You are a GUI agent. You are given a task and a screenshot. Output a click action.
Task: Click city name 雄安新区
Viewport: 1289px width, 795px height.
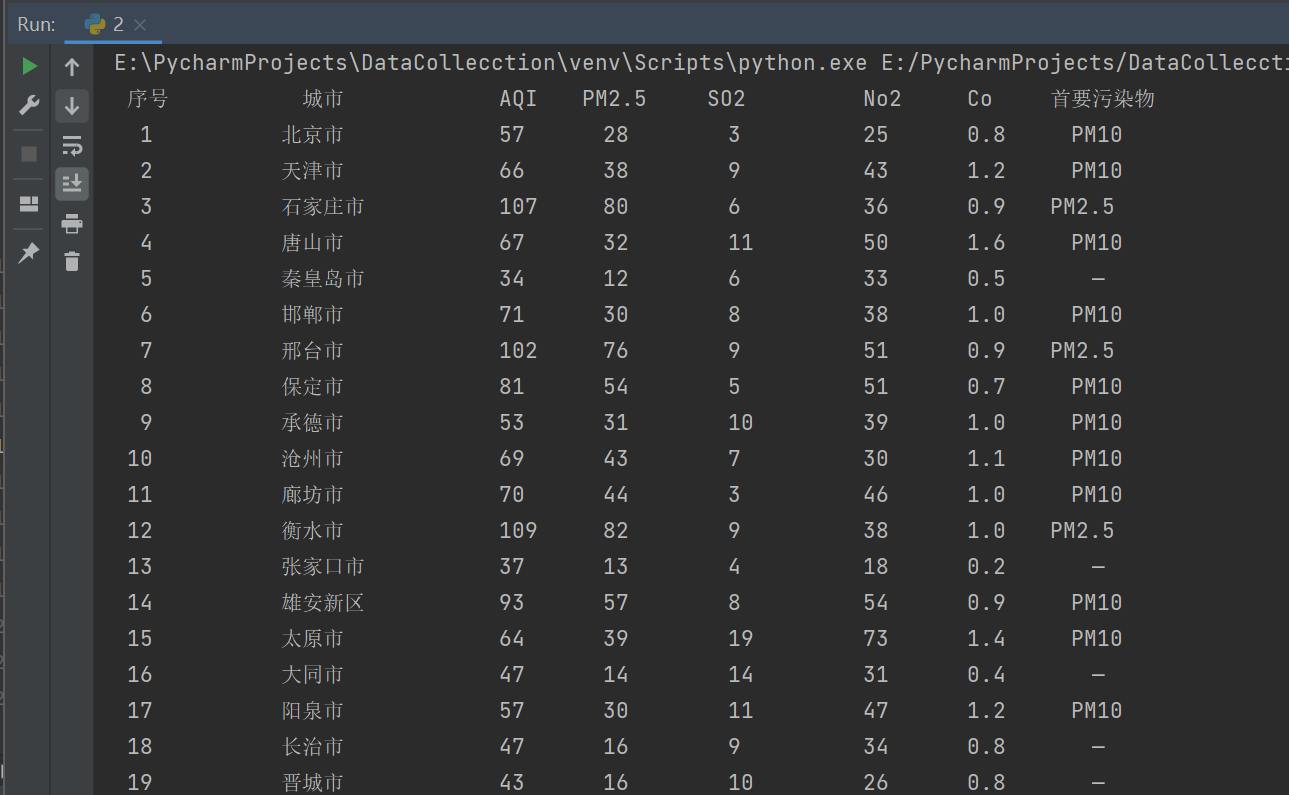click(x=323, y=603)
